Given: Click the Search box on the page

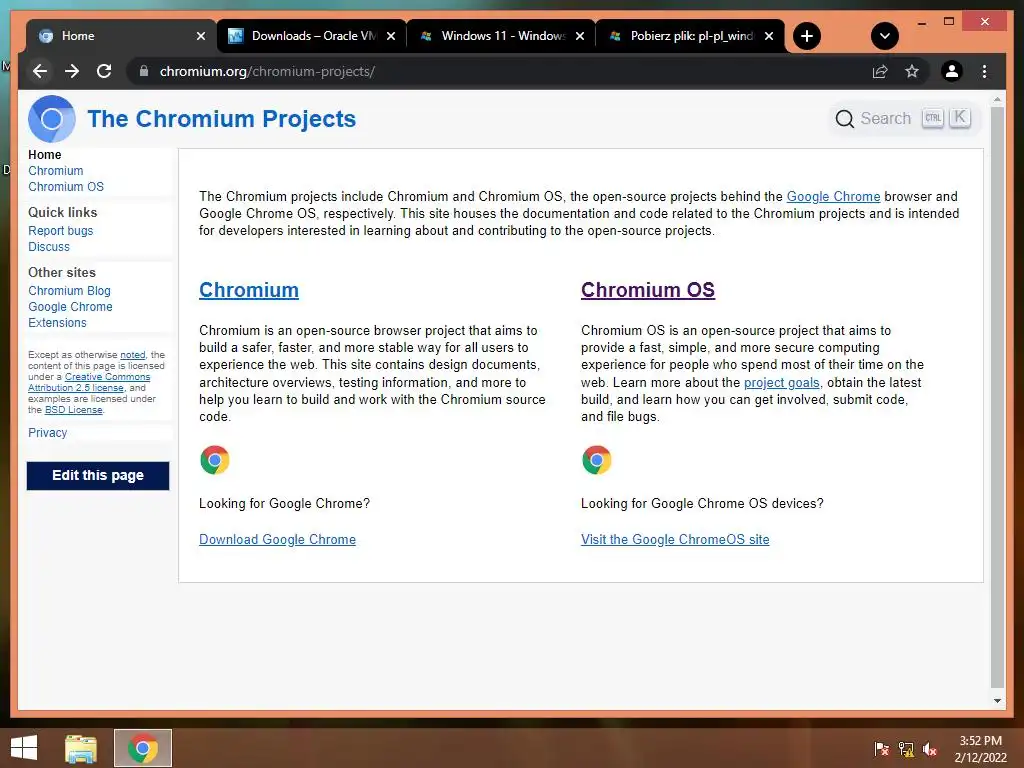Looking at the screenshot, I should pyautogui.click(x=904, y=119).
